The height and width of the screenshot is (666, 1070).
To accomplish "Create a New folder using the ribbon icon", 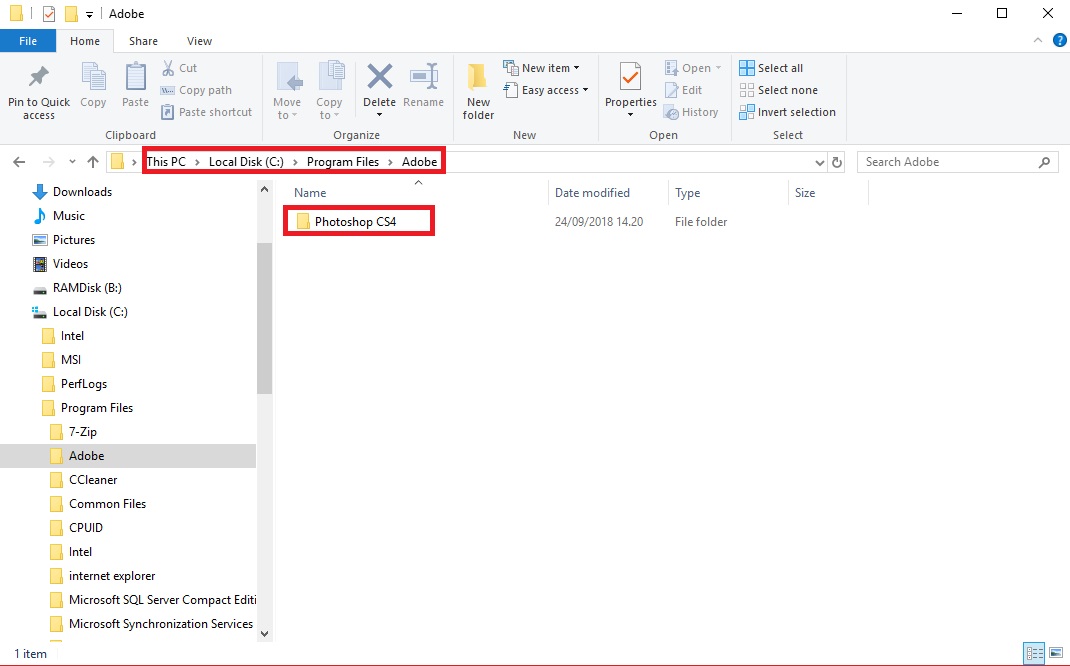I will (x=477, y=88).
